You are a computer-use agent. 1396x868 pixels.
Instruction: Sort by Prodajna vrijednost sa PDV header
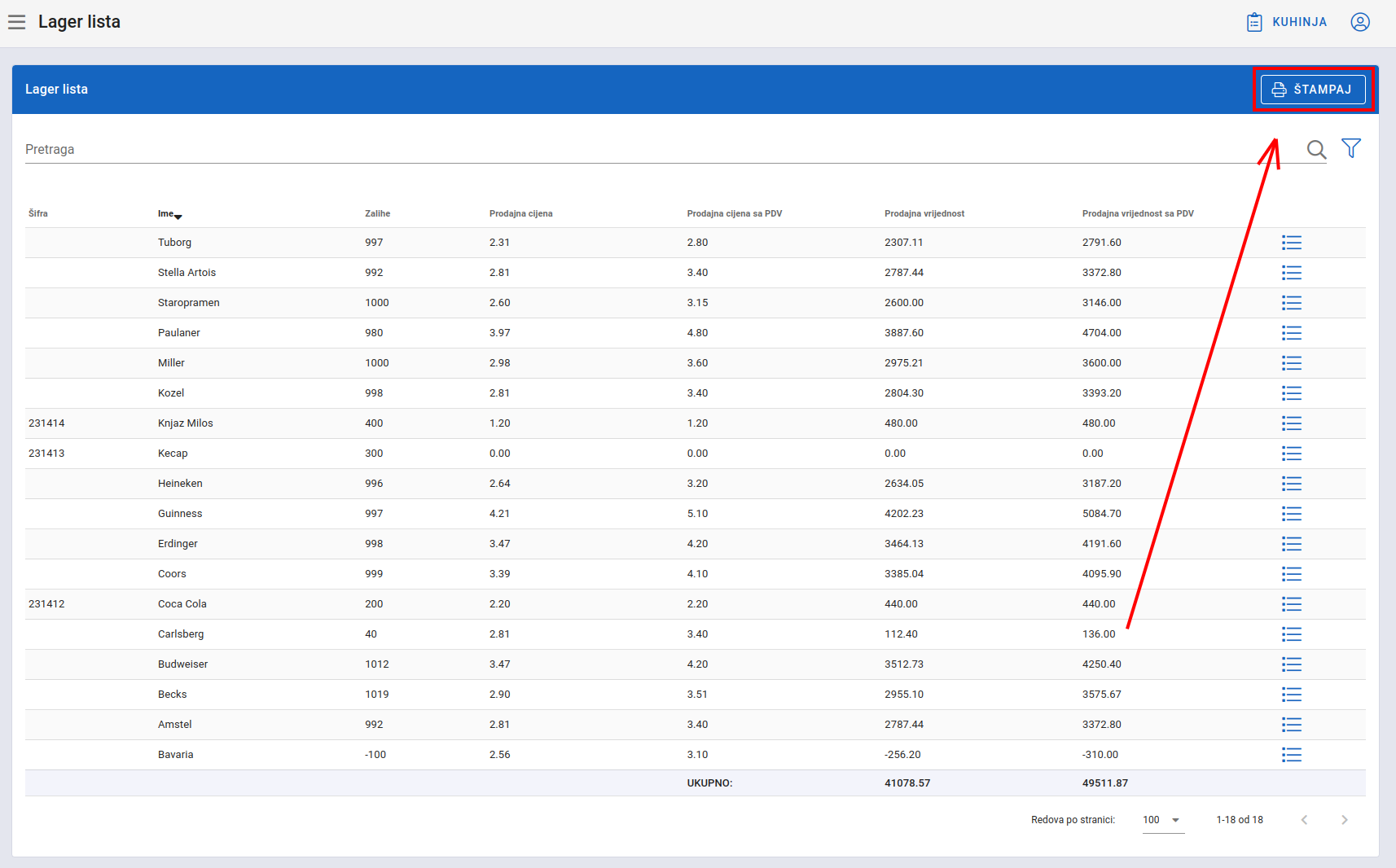coord(1138,214)
